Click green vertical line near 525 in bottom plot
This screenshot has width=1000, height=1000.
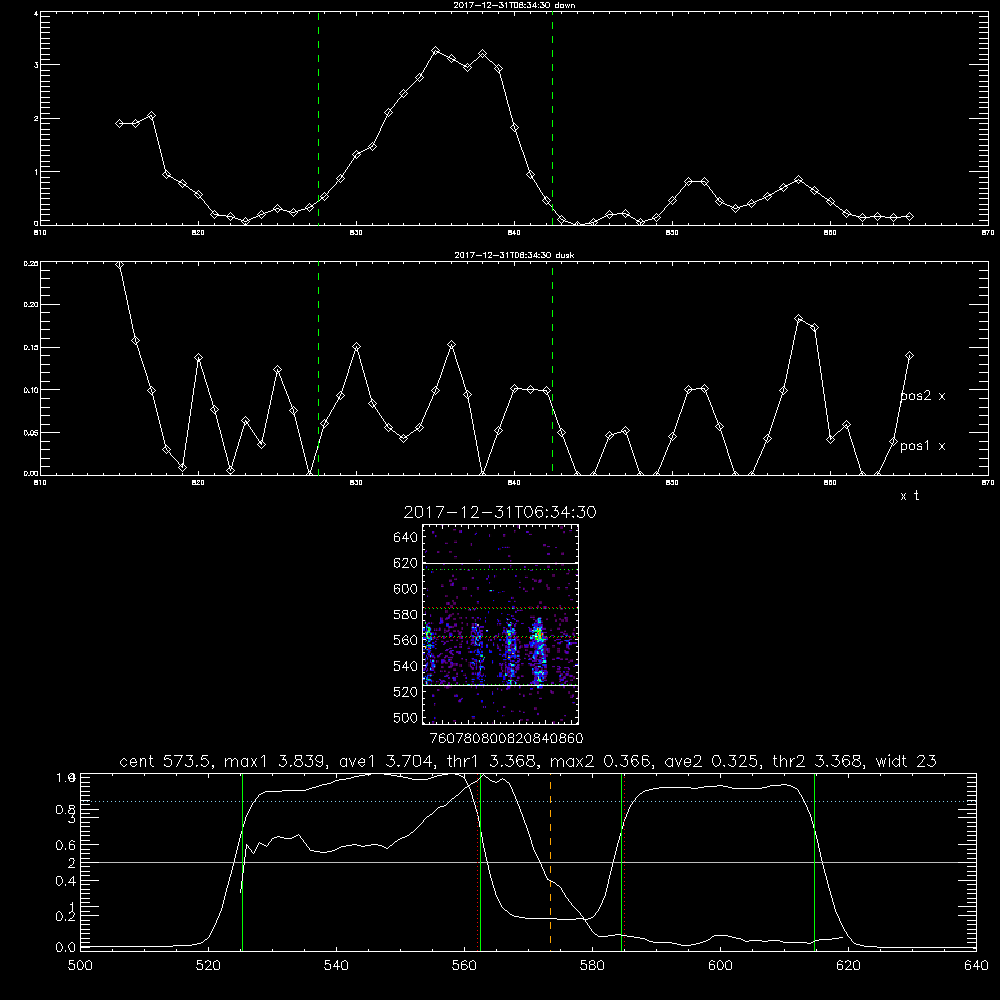tap(242, 861)
